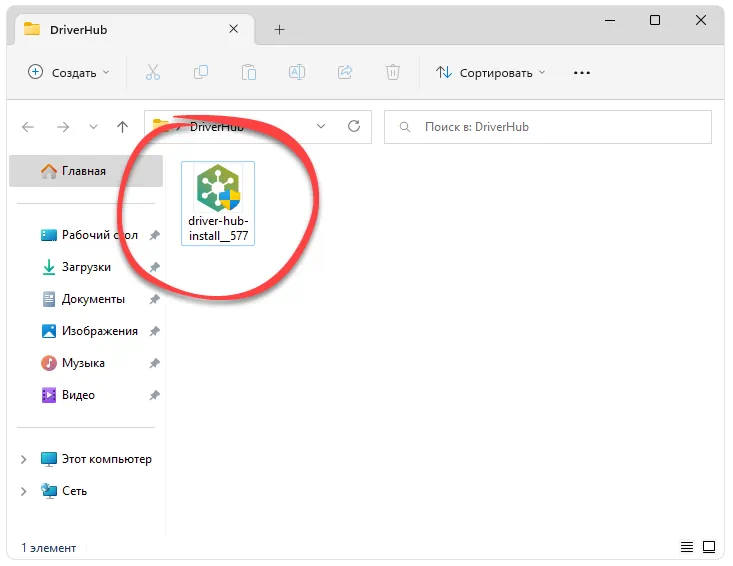733x566 pixels.
Task: Switch to large icons view
Action: coord(709,547)
